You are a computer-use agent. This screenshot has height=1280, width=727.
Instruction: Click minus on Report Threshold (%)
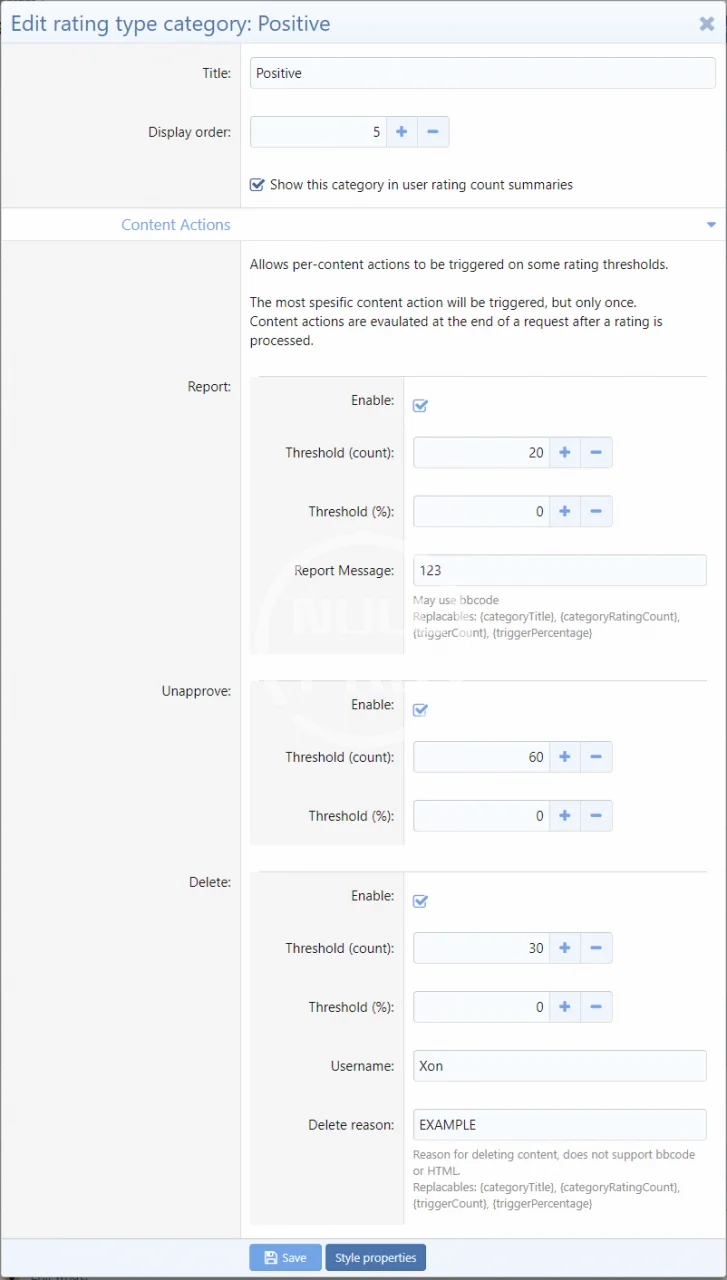596,512
